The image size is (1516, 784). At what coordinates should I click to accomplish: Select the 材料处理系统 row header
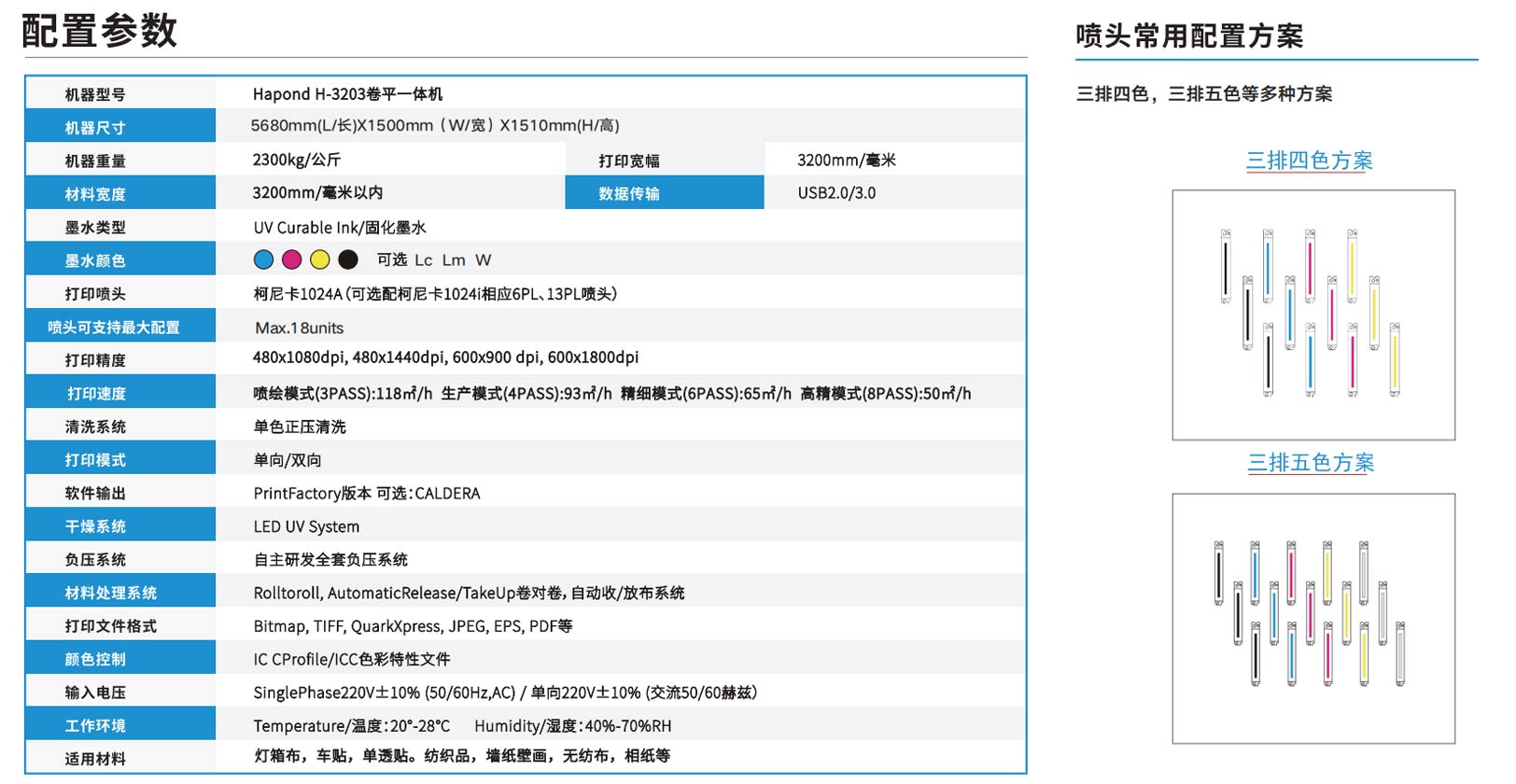(111, 593)
